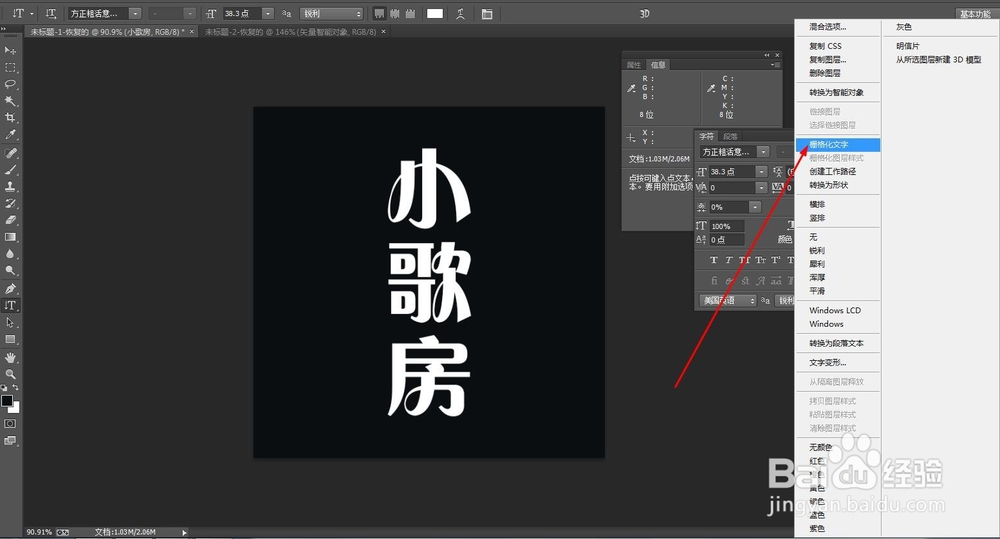
Task: Select the Brush tool
Action: [x=10, y=170]
